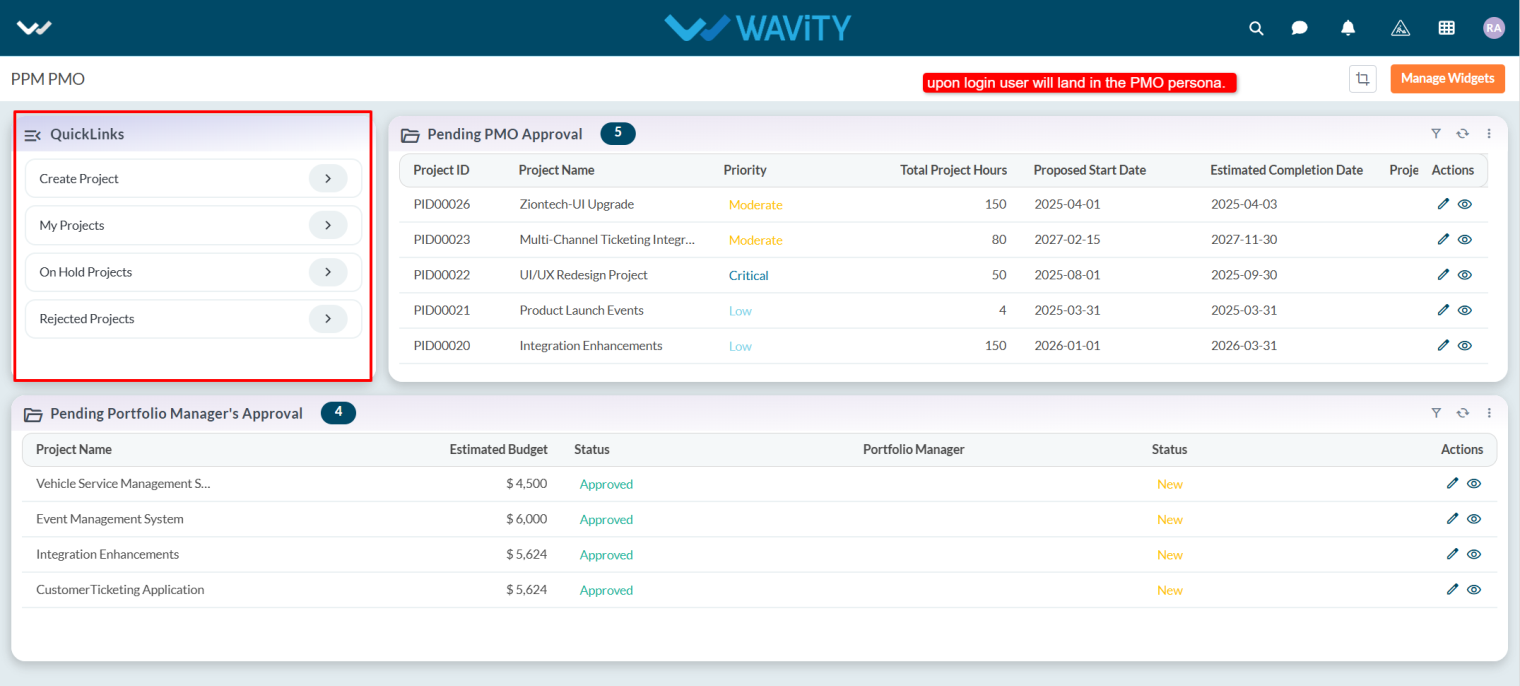The height and width of the screenshot is (686, 1520).
Task: Open Create Project quick link
Action: (x=193, y=179)
